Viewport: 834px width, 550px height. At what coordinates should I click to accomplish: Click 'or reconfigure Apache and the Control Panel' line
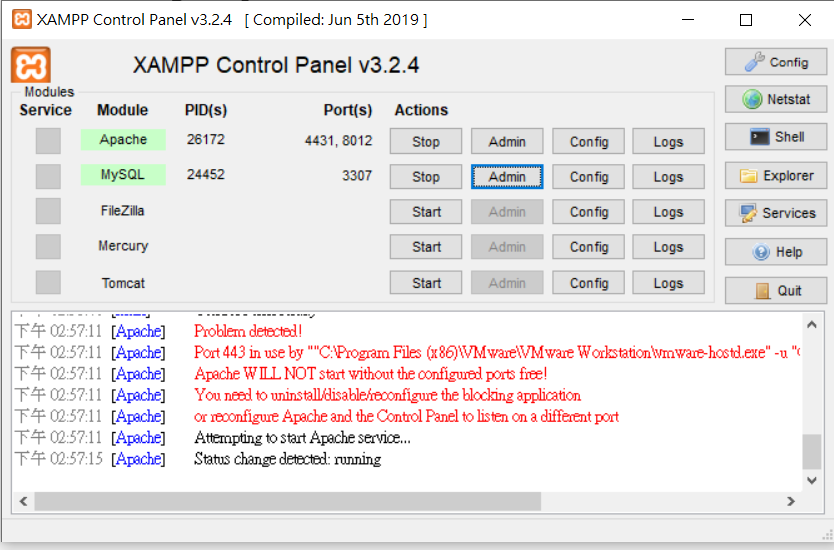(x=406, y=416)
